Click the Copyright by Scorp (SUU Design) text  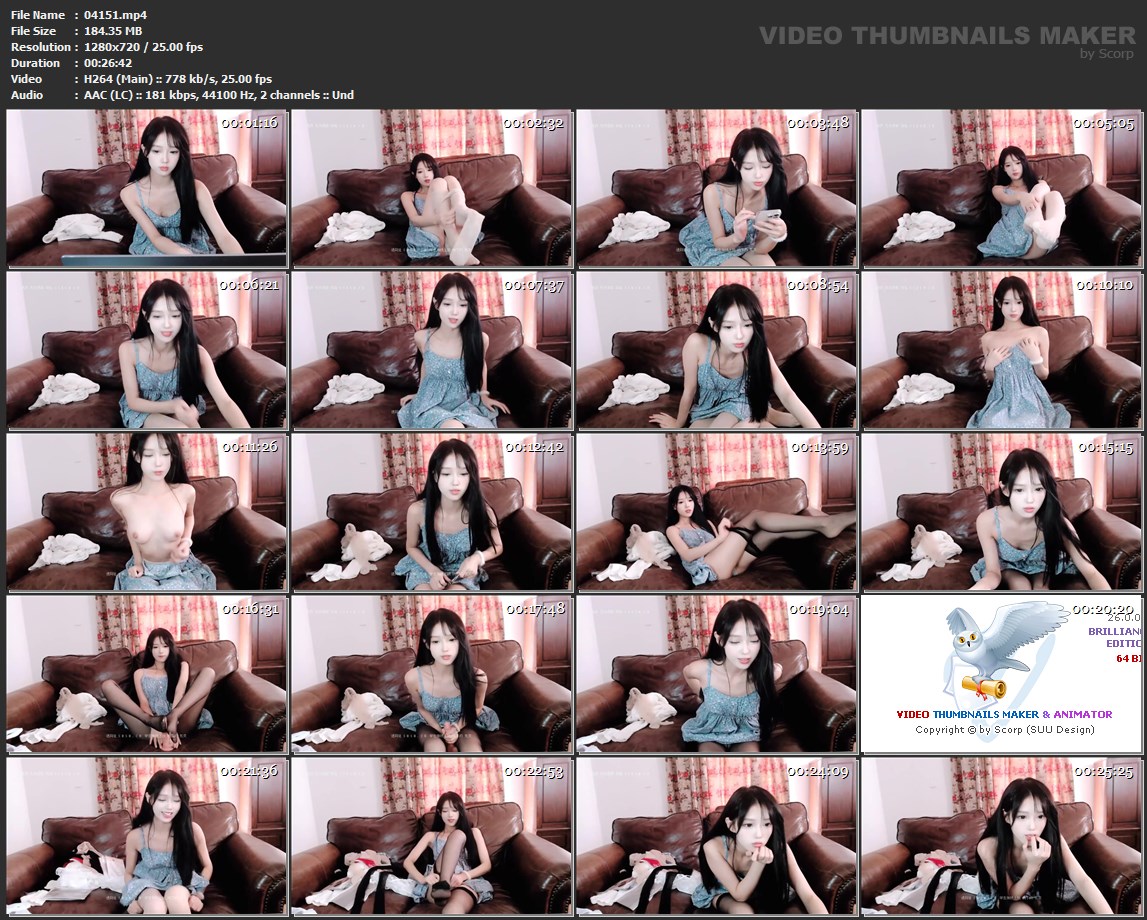[1004, 729]
